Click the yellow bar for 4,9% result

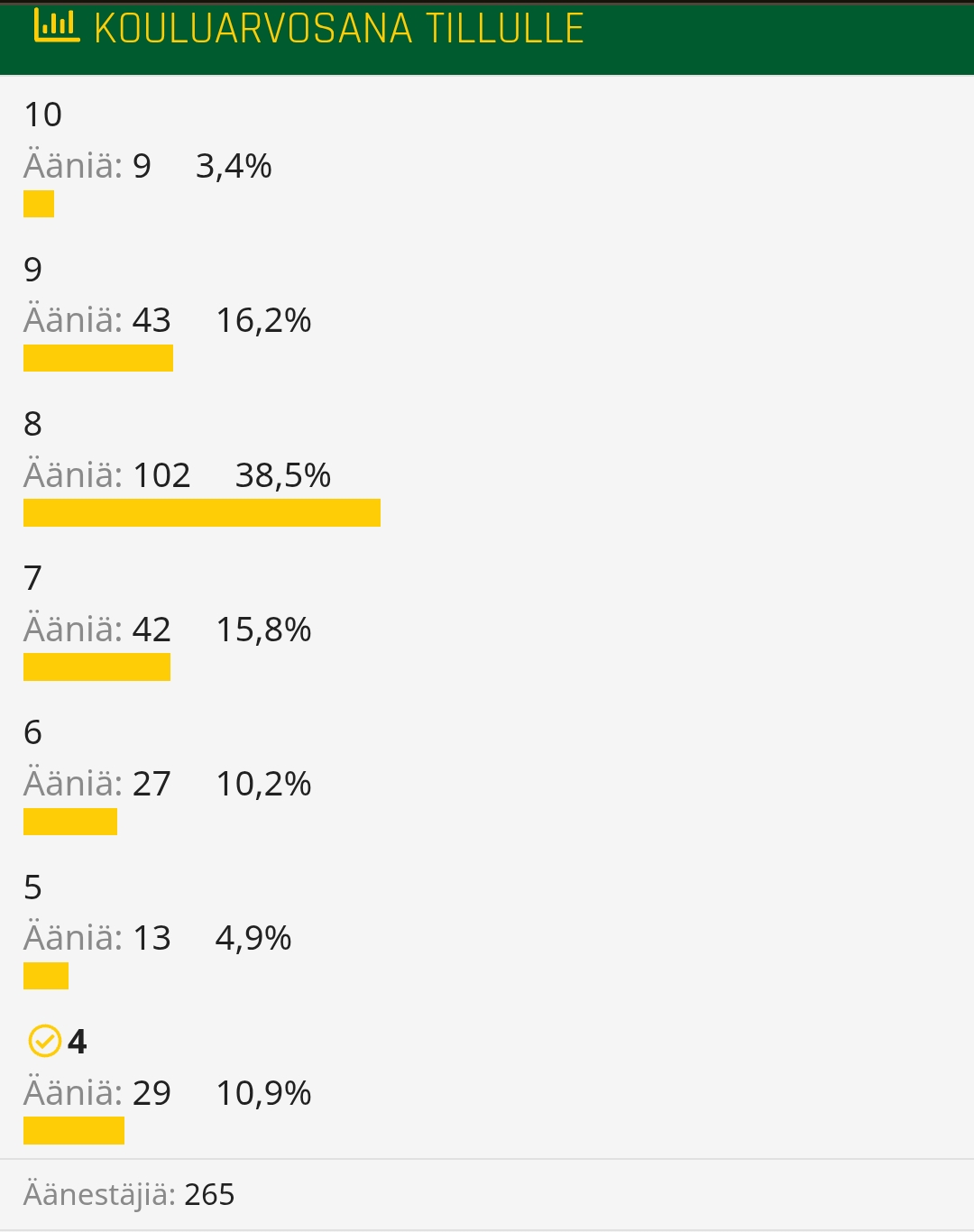[x=46, y=976]
